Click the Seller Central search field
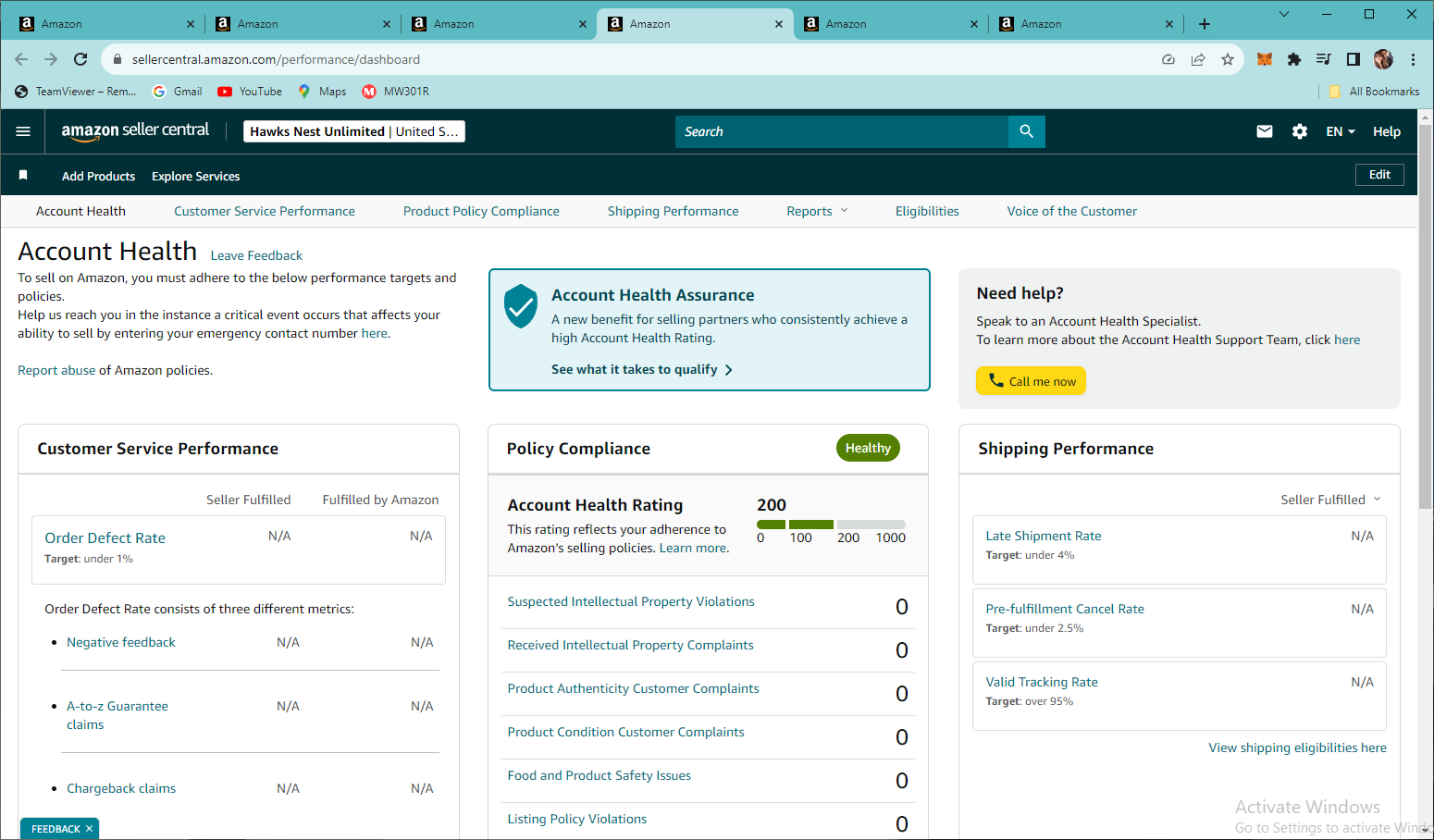This screenshot has height=840, width=1434. tap(842, 131)
